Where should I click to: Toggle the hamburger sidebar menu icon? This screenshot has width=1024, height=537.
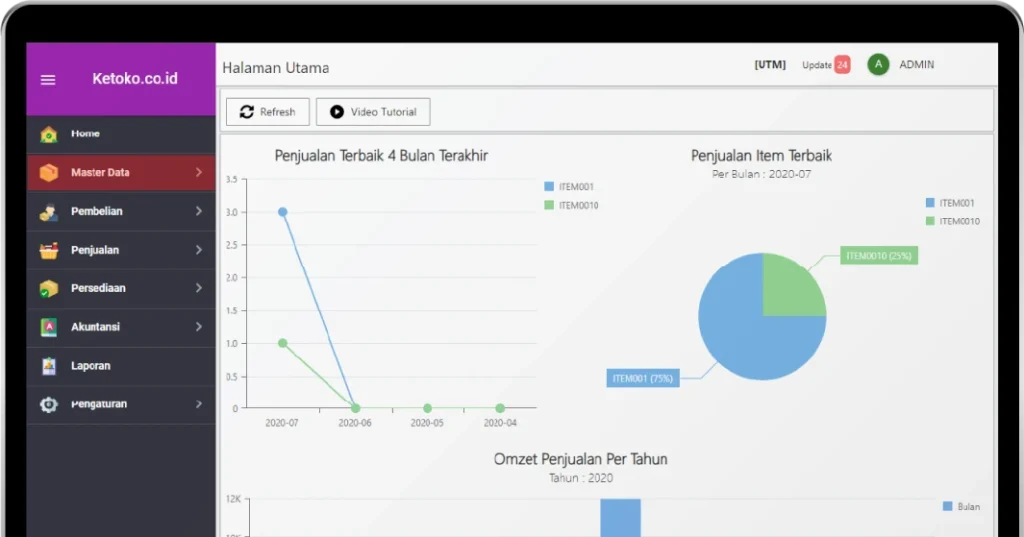pos(48,80)
